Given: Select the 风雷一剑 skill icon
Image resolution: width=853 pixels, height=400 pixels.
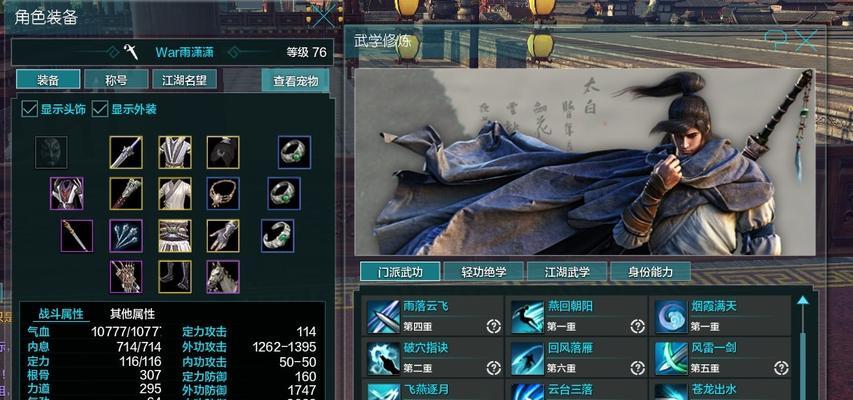Looking at the screenshot, I should tap(671, 358).
